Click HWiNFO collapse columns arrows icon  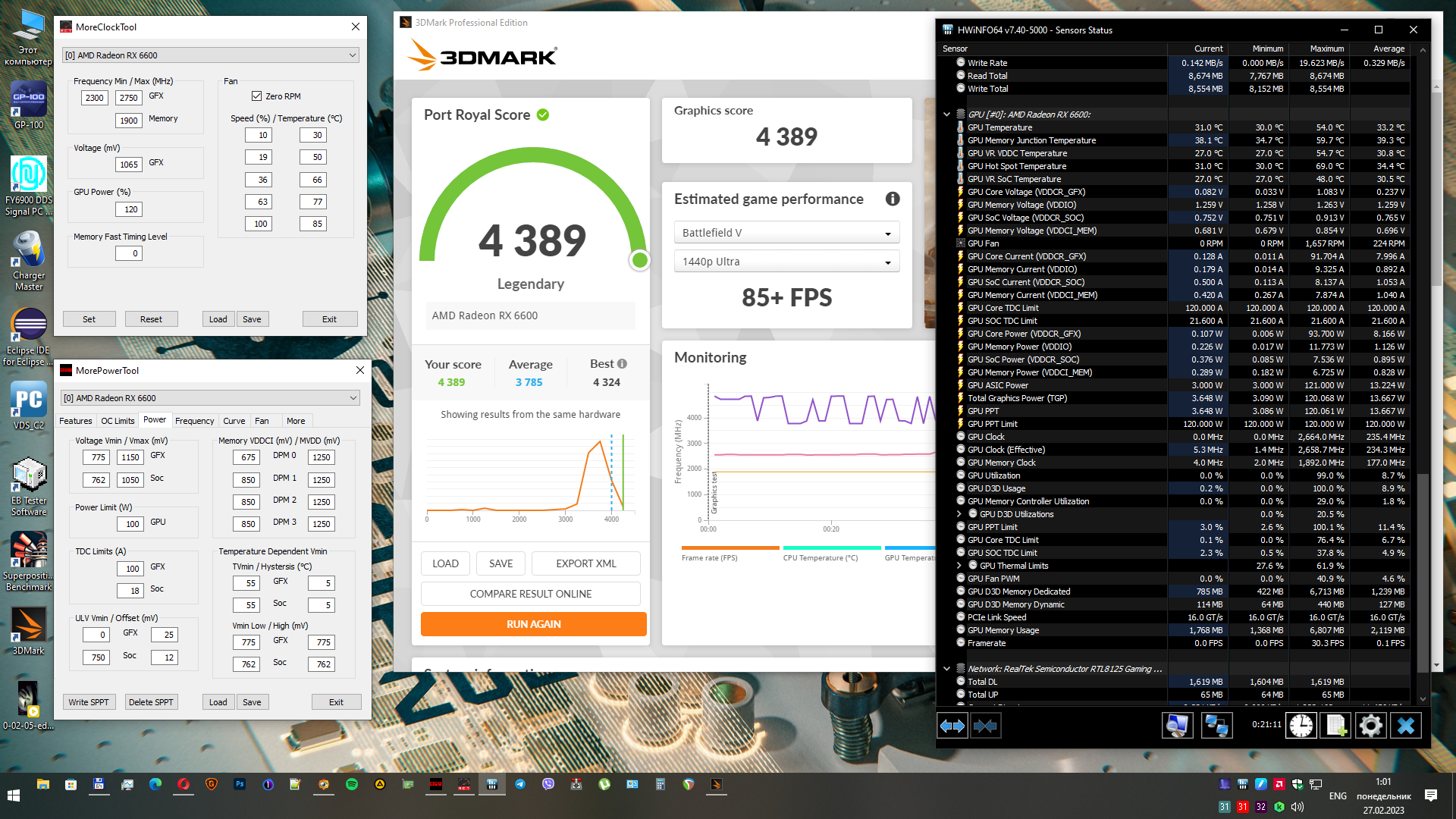pos(985,726)
